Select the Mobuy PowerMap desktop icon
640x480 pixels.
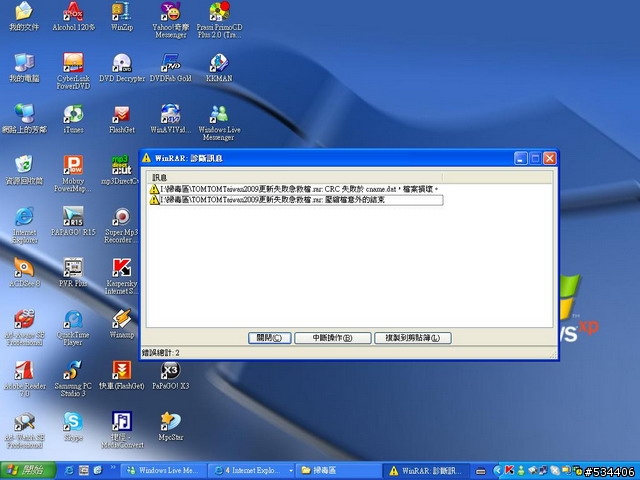point(73,173)
